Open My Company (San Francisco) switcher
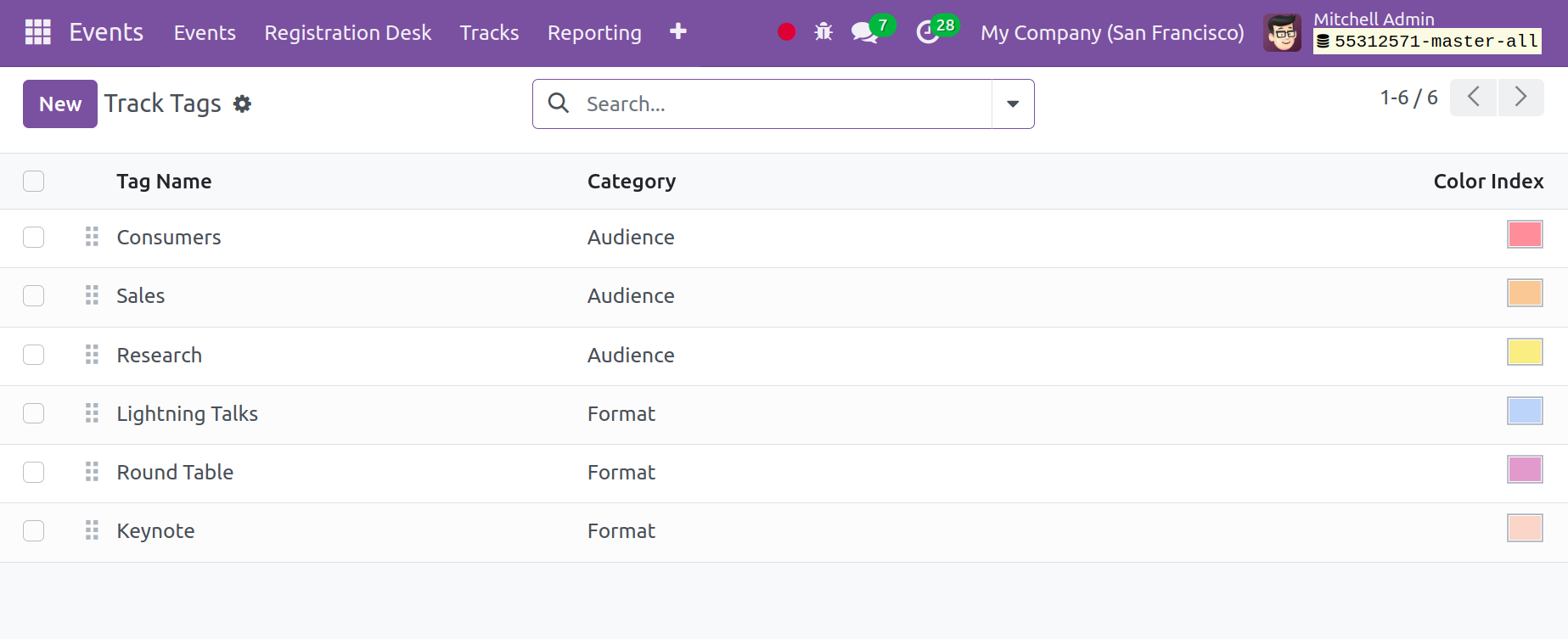This screenshot has height=639, width=1568. 1112,33
